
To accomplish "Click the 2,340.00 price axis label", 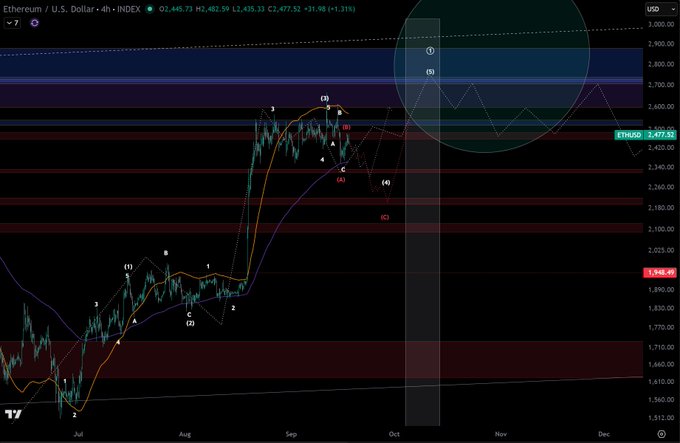I will pos(661,167).
